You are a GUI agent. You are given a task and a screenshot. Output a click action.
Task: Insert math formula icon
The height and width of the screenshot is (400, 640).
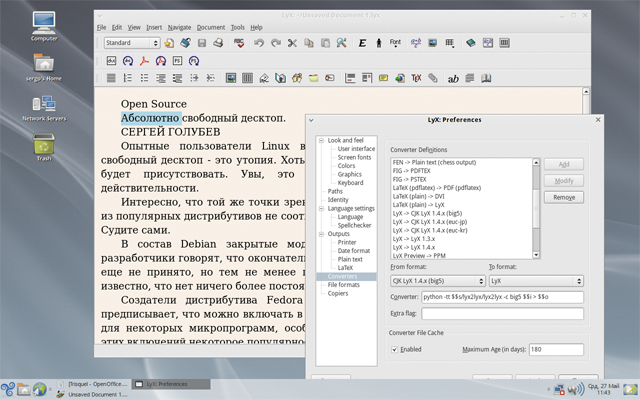(x=416, y=43)
